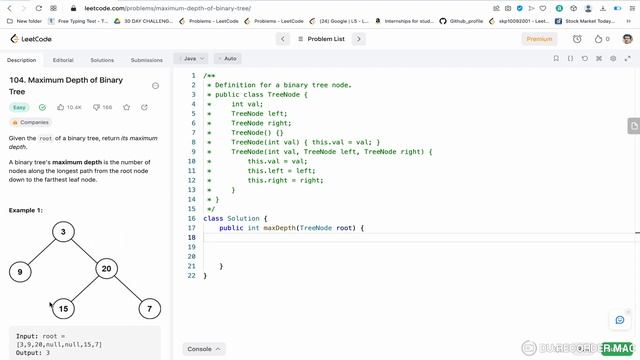
Task: Open the LeetCode profile avatar
Action: 627,39
